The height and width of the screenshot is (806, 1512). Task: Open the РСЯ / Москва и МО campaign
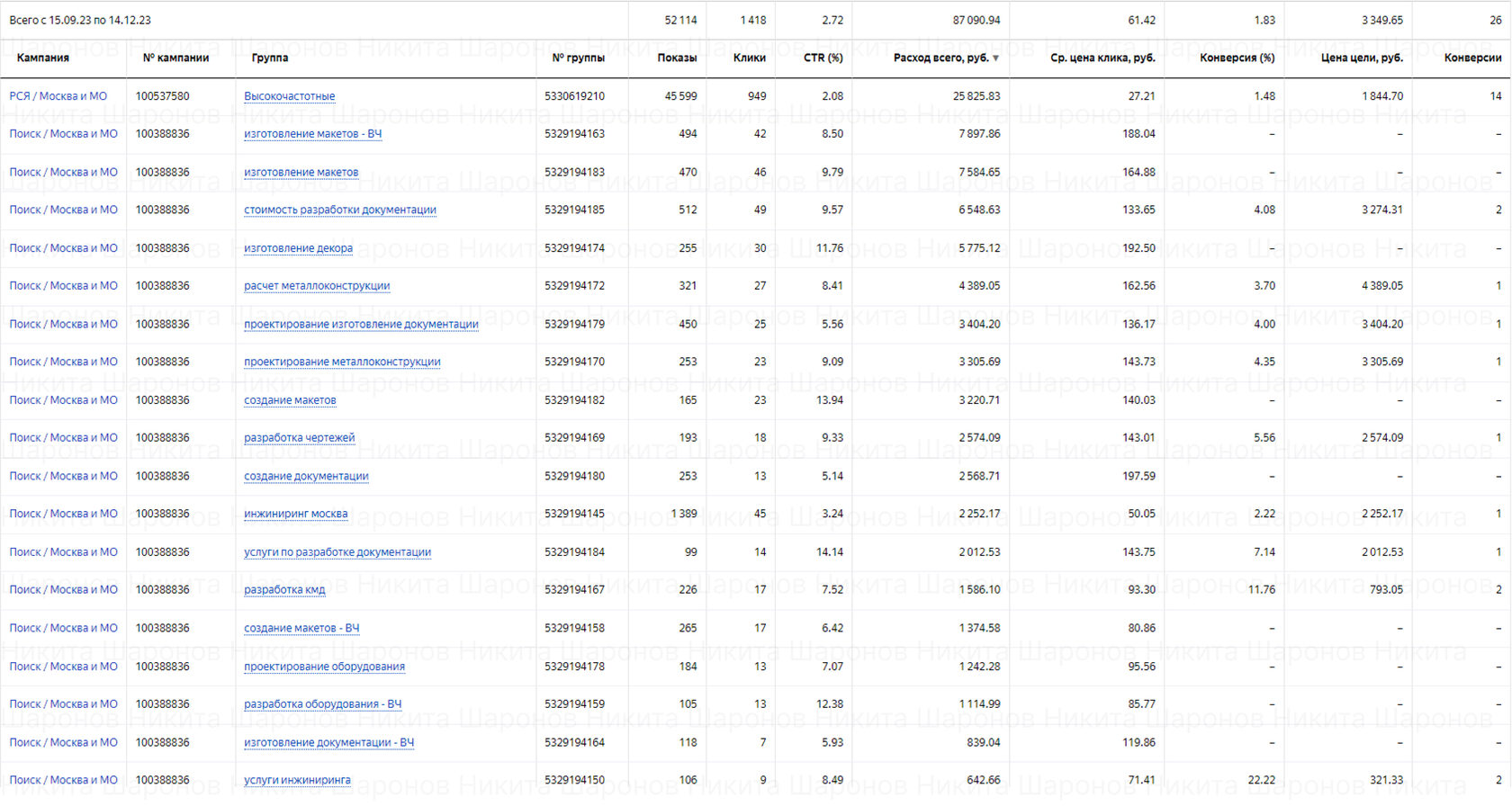[58, 96]
